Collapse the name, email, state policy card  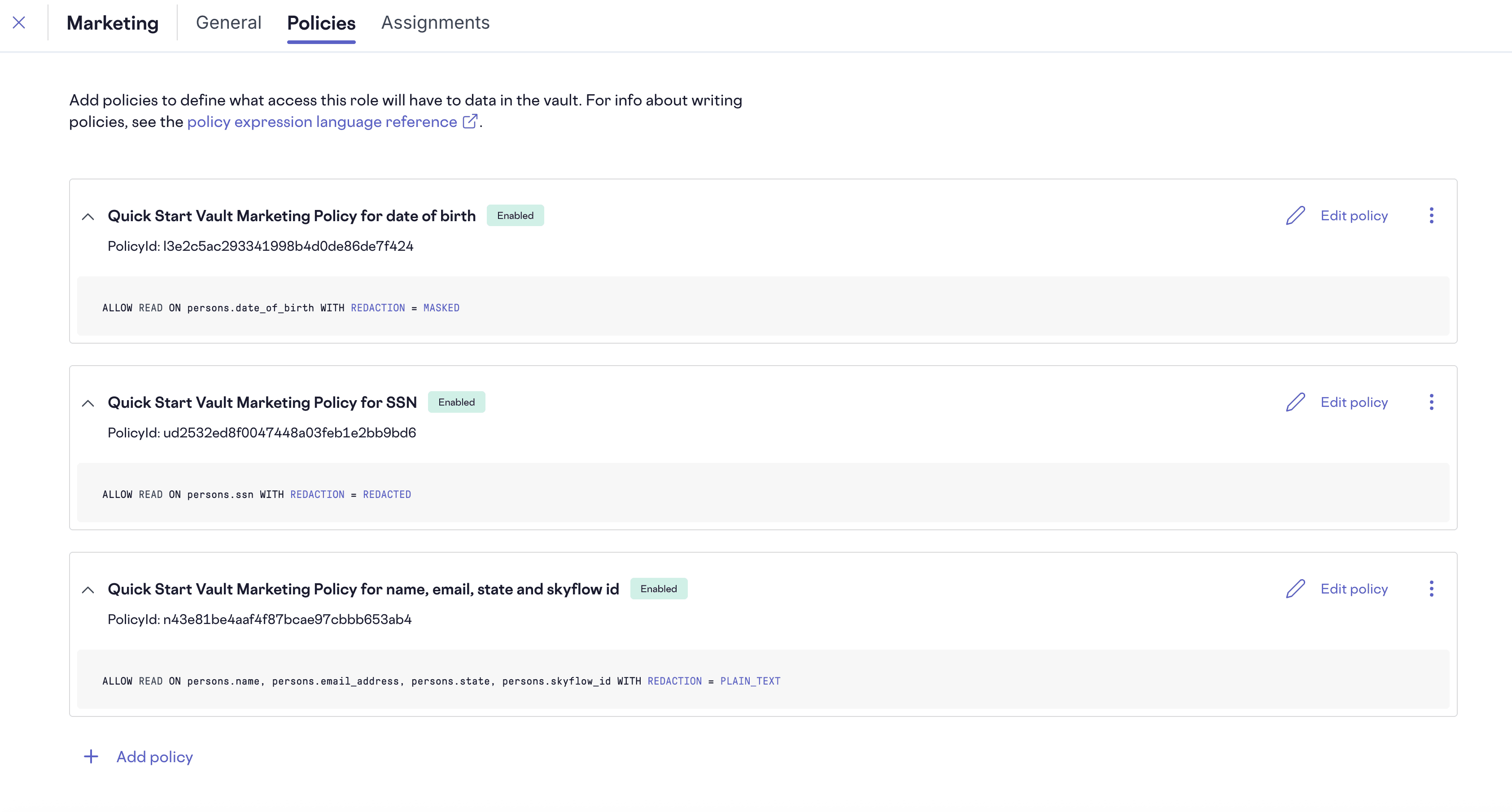click(x=89, y=589)
